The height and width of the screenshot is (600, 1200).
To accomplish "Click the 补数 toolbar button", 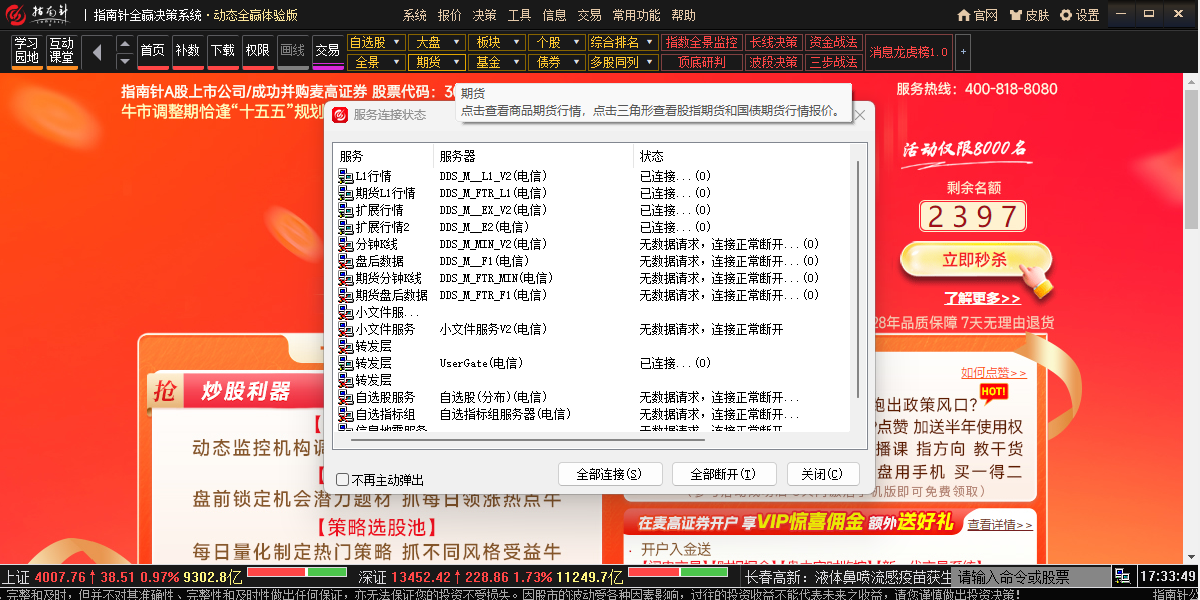I will (x=187, y=51).
